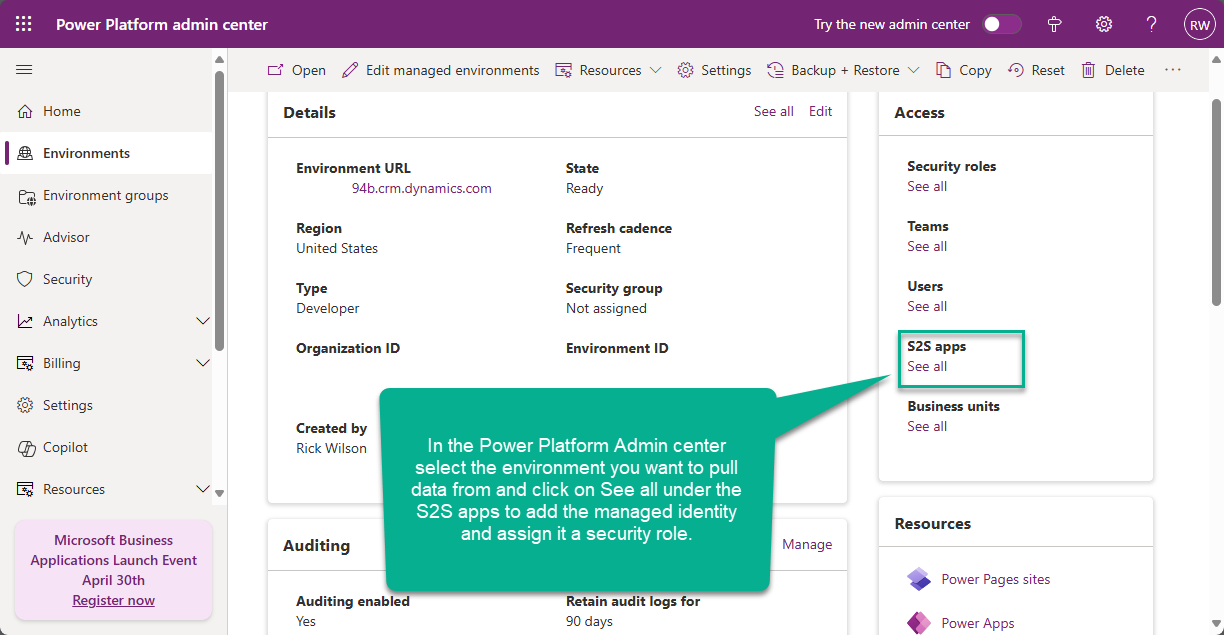Click Manage in the Auditing card
The height and width of the screenshot is (635, 1224).
807,544
